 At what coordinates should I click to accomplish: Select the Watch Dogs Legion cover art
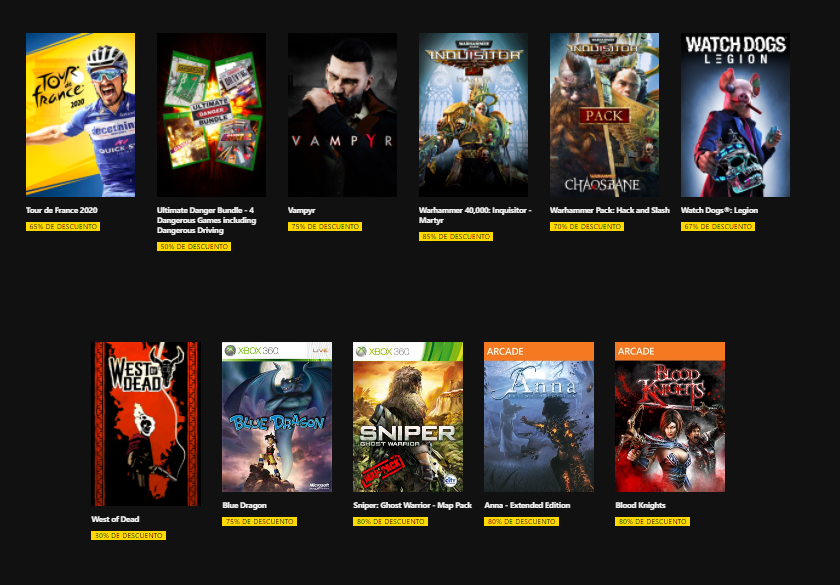tap(735, 115)
